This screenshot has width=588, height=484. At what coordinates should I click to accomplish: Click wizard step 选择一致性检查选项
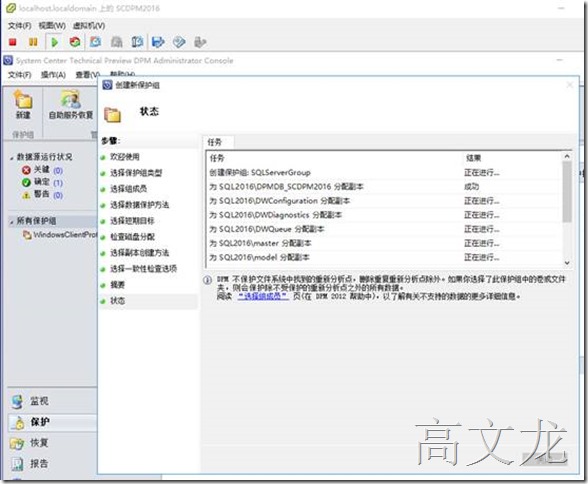[x=143, y=269]
